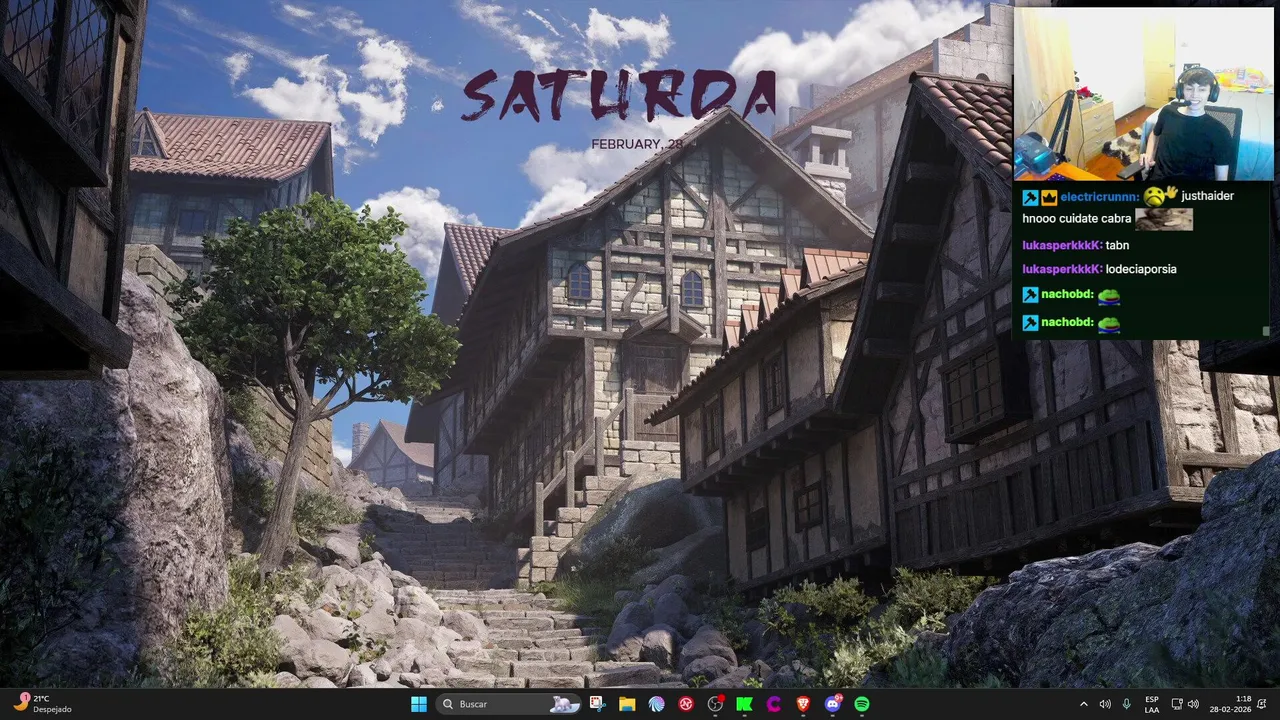Open network settings from tray icon
Screen dimensions: 1280x720
1177,704
